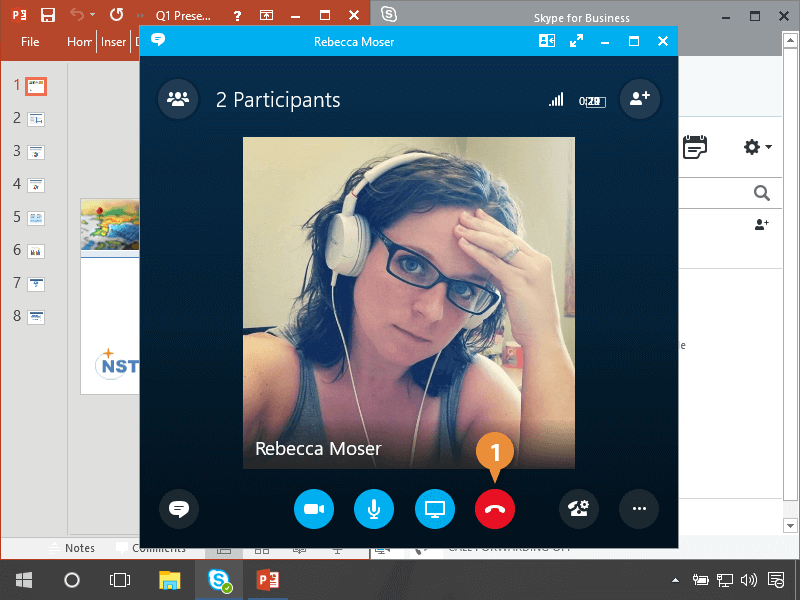Open the Skype meetings calendar icon
The width and height of the screenshot is (800, 600).
pyautogui.click(x=694, y=147)
